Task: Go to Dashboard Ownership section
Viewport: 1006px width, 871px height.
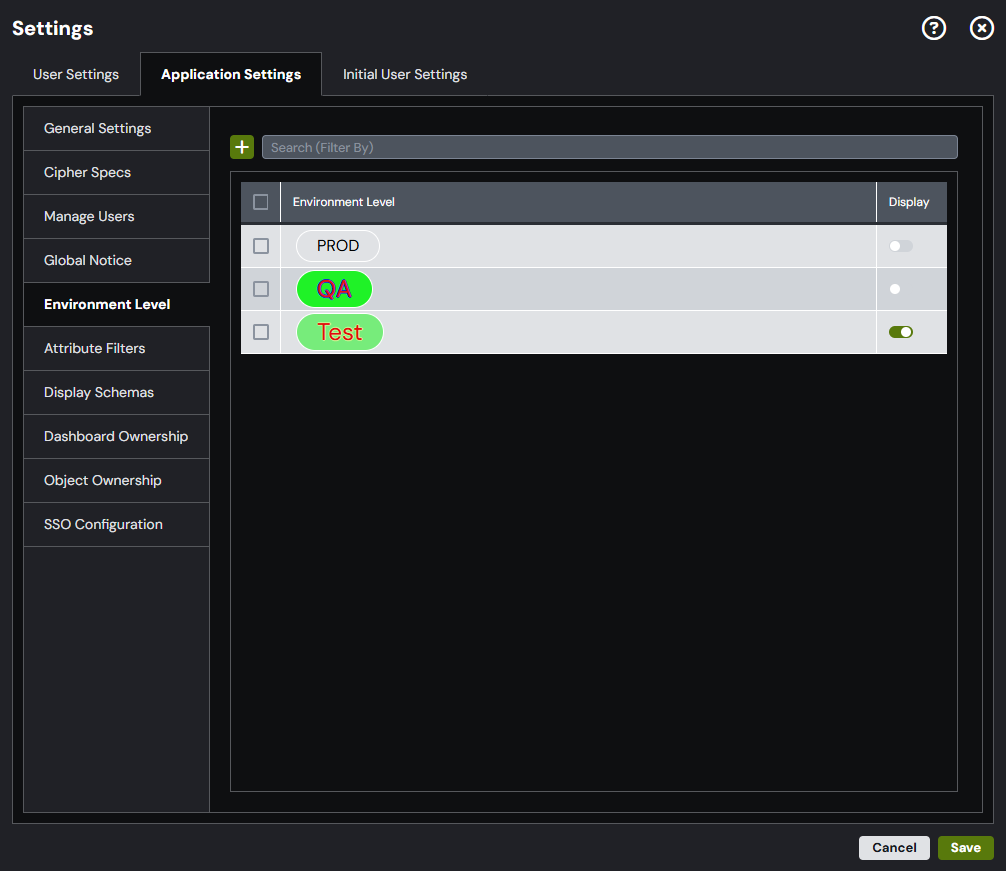Action: coord(117,436)
